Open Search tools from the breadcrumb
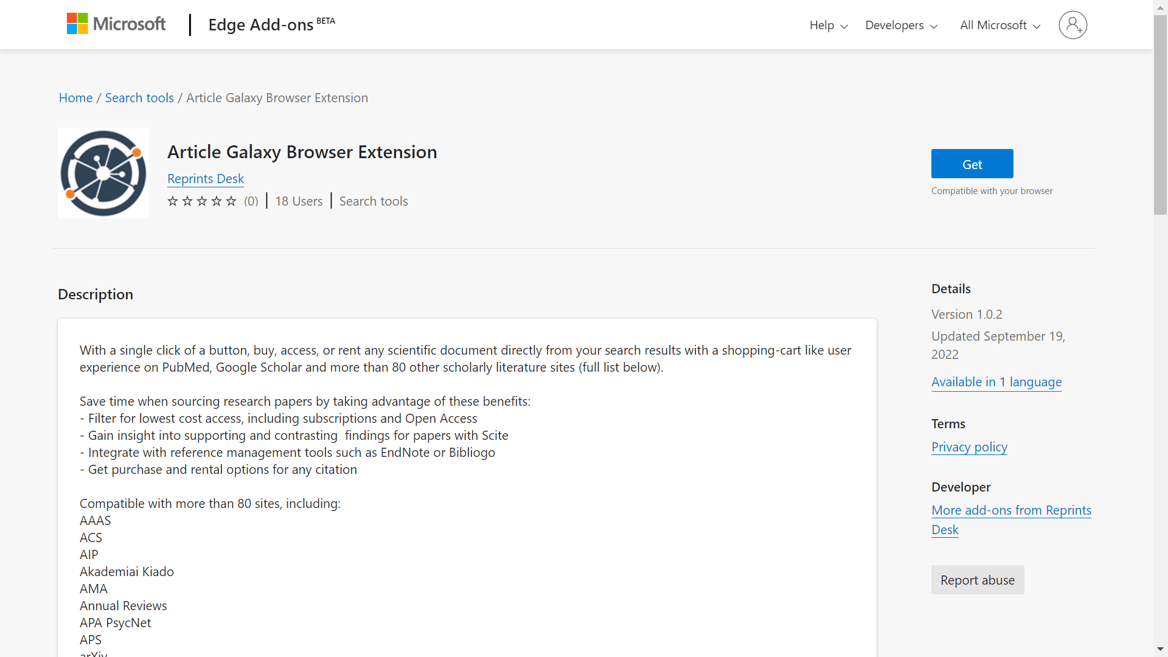Screen dimensions: 1168x657 [x=139, y=97]
